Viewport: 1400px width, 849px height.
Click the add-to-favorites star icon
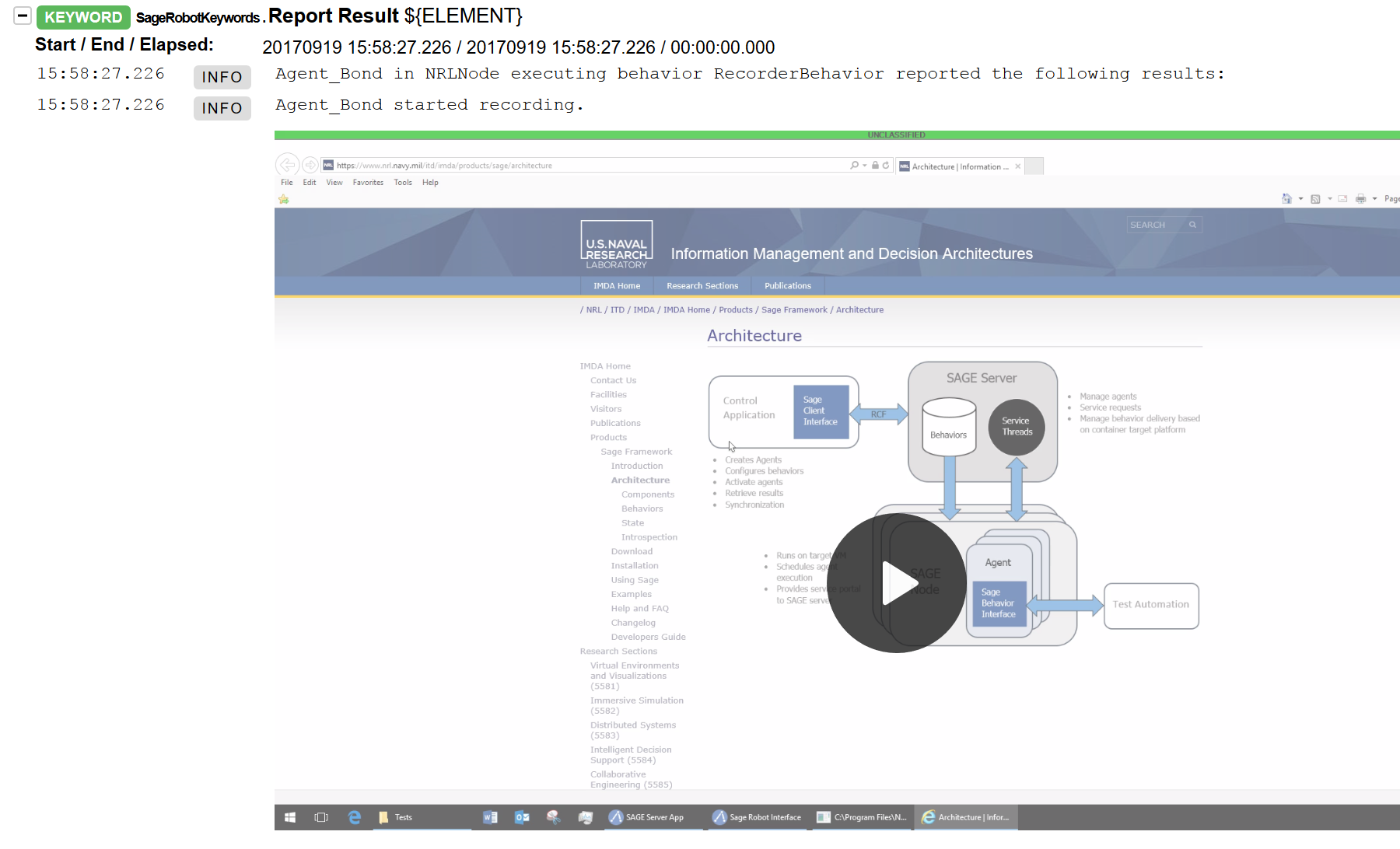pos(284,200)
